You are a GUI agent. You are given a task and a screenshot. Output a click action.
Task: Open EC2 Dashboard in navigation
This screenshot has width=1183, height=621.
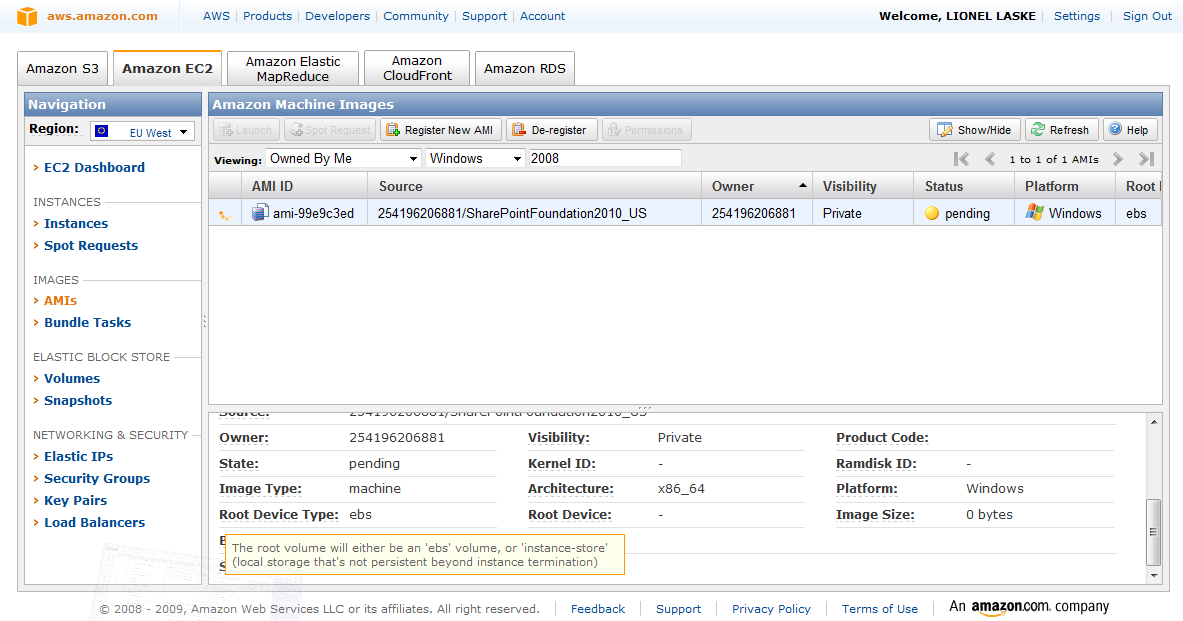(94, 168)
